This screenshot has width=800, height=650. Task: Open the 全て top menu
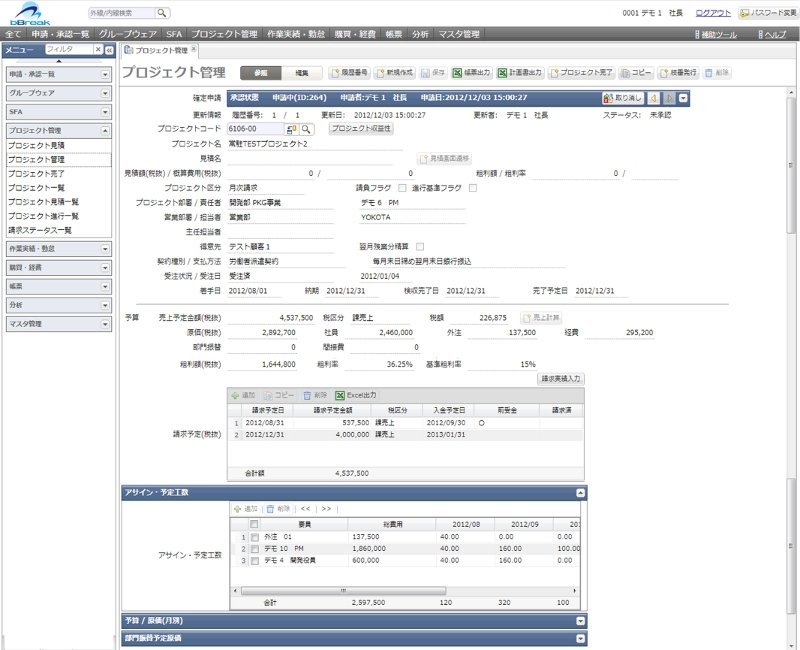coord(13,34)
